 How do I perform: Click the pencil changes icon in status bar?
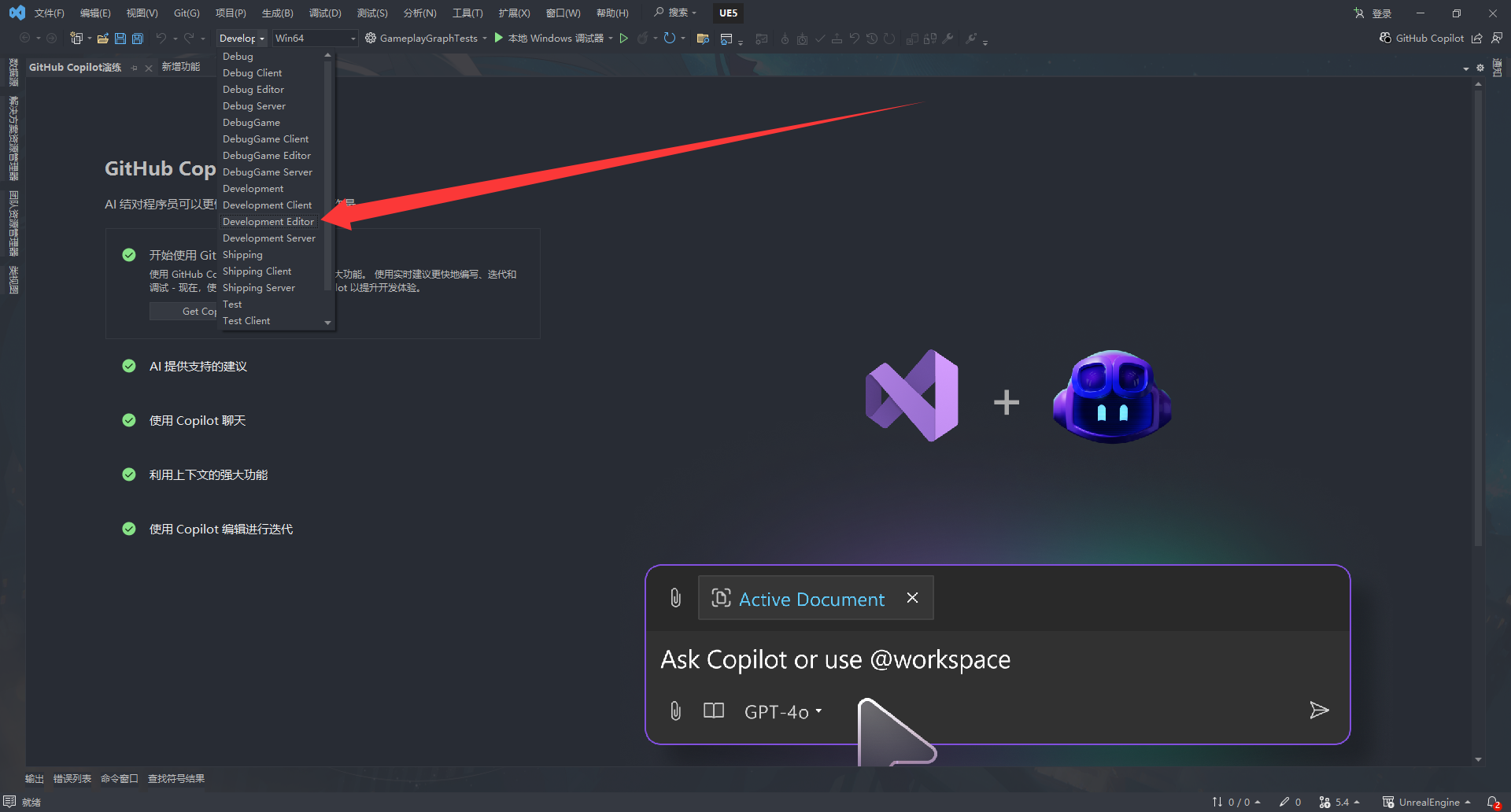pos(1284,802)
